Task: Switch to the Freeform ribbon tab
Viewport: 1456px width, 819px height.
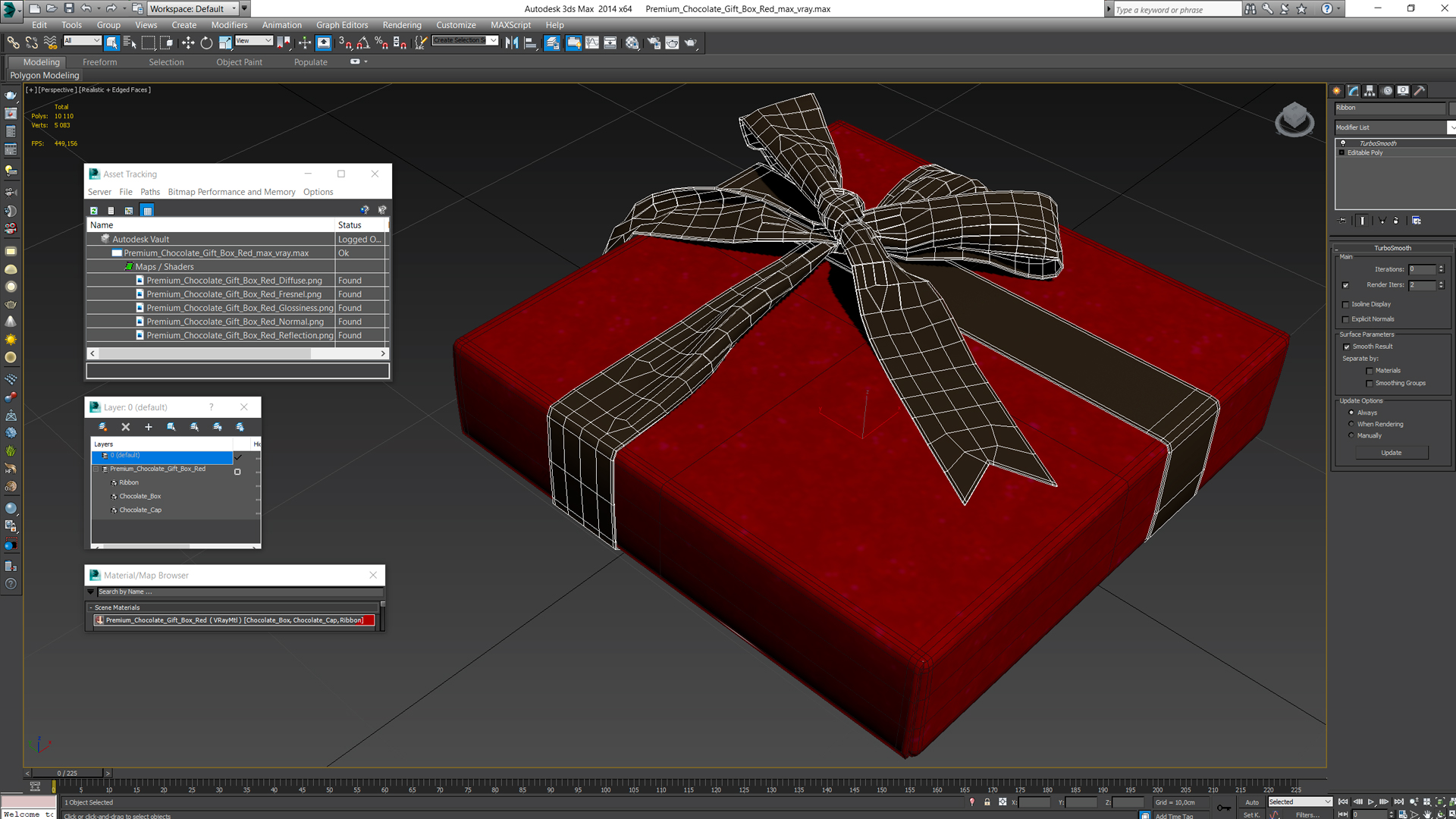Action: click(x=99, y=62)
